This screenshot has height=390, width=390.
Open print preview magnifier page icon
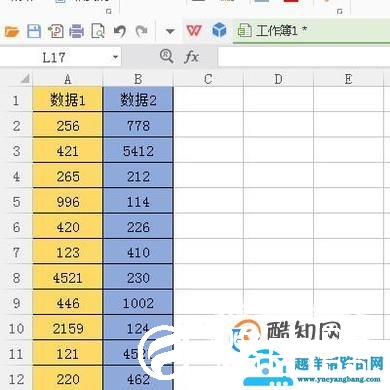click(98, 31)
